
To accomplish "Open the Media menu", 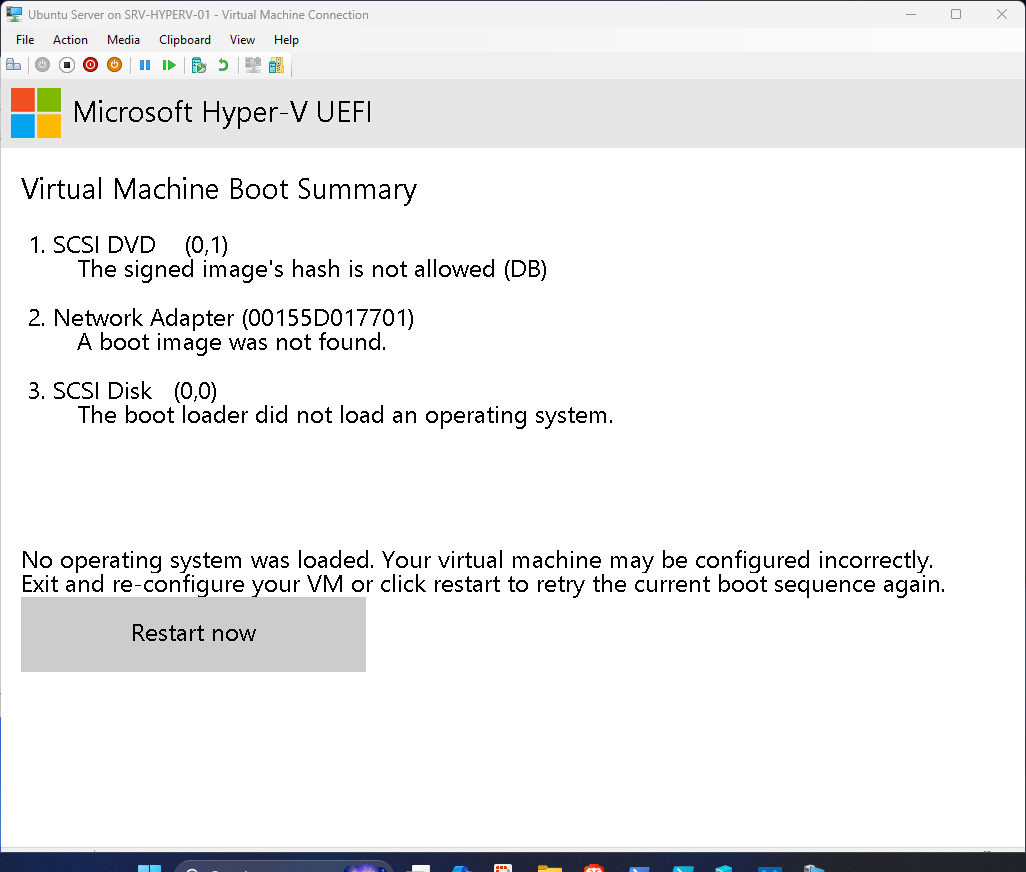I will pyautogui.click(x=123, y=40).
